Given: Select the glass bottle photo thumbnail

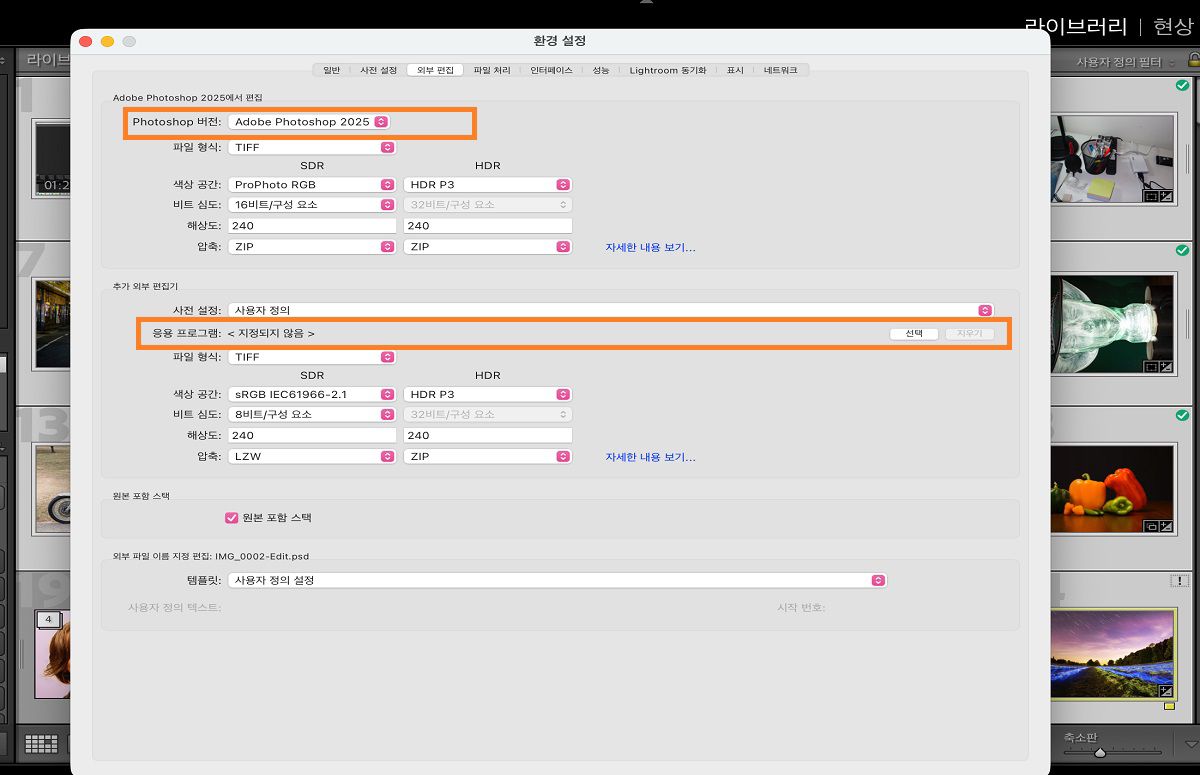Looking at the screenshot, I should pyautogui.click(x=1113, y=324).
